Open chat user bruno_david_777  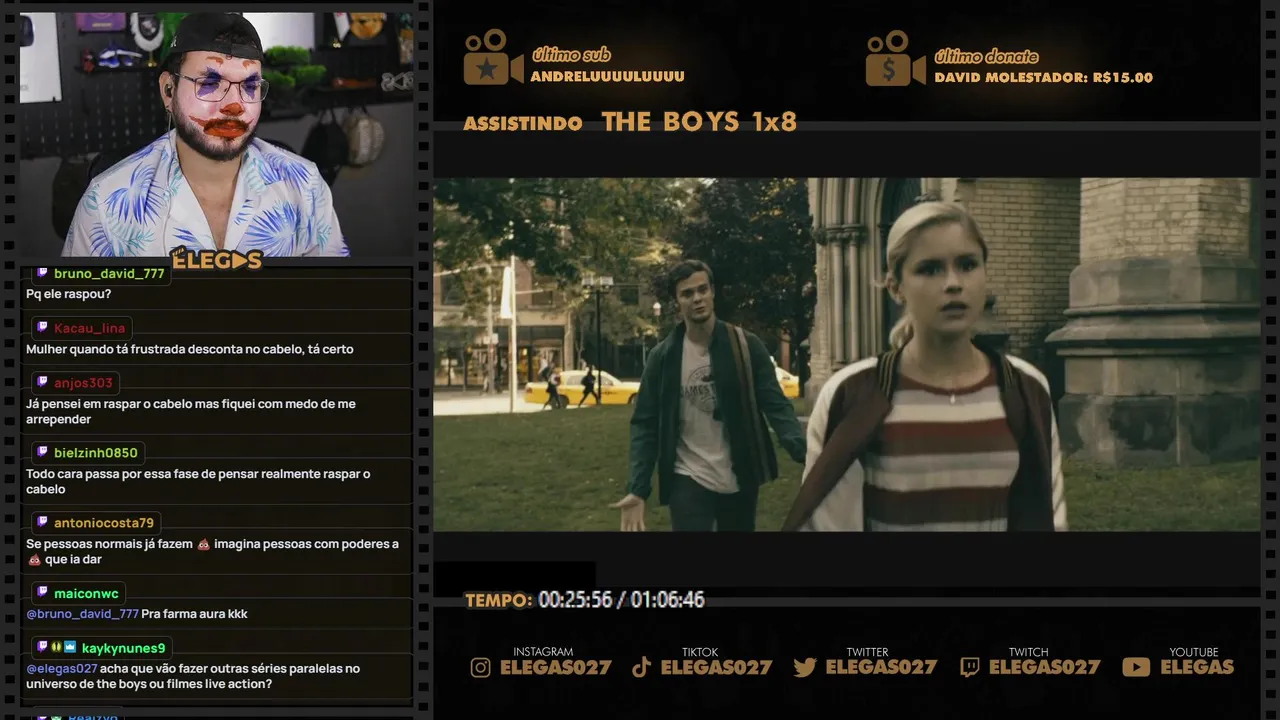coord(109,274)
